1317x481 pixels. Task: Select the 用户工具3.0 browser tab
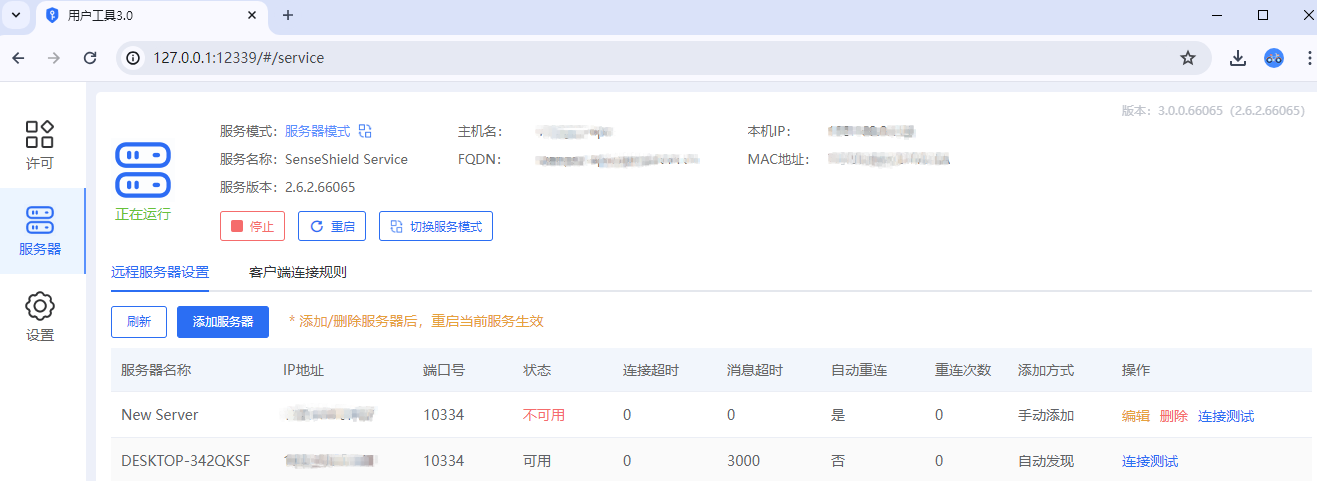(x=150, y=16)
